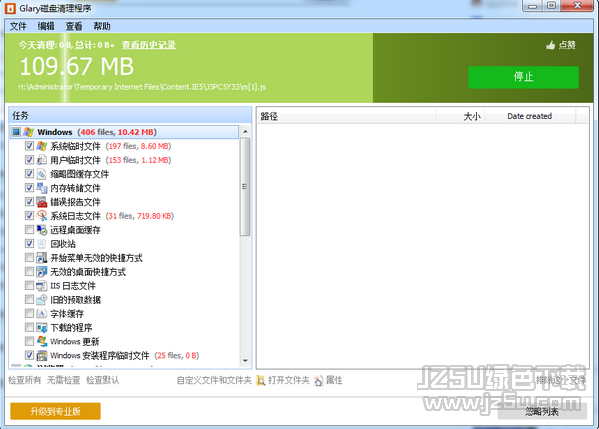Click the thumbs-up 点赞 icon
This screenshot has width=599, height=429.
coord(550,45)
